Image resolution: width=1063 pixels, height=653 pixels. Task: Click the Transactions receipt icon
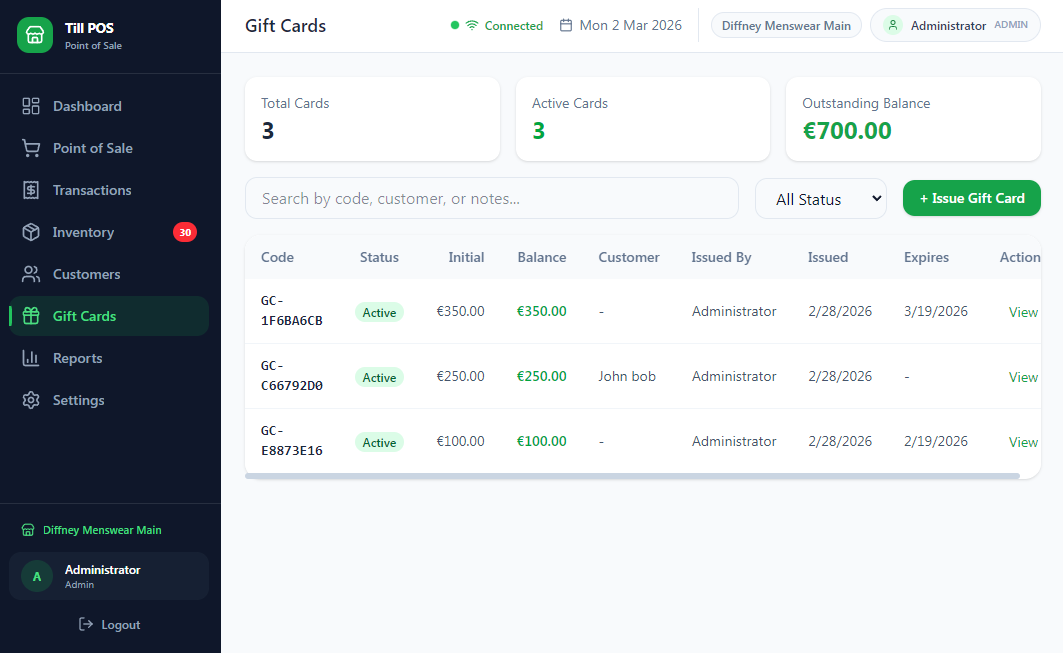coord(31,190)
